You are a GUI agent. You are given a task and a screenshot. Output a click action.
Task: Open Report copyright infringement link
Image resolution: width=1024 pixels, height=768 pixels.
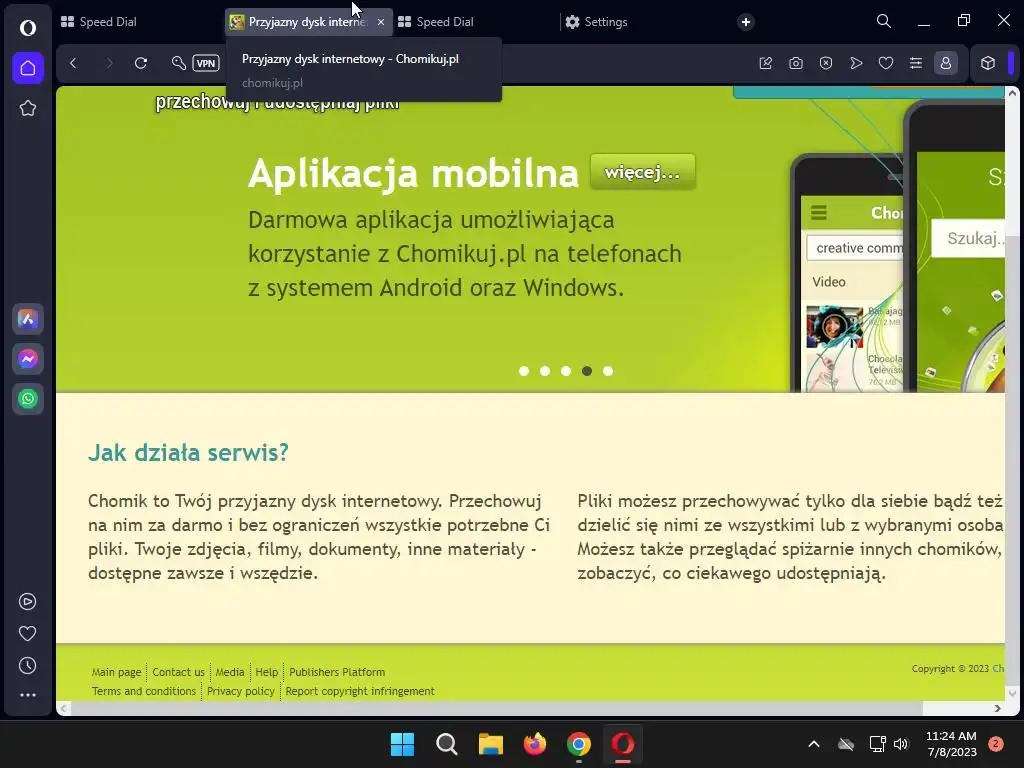360,691
